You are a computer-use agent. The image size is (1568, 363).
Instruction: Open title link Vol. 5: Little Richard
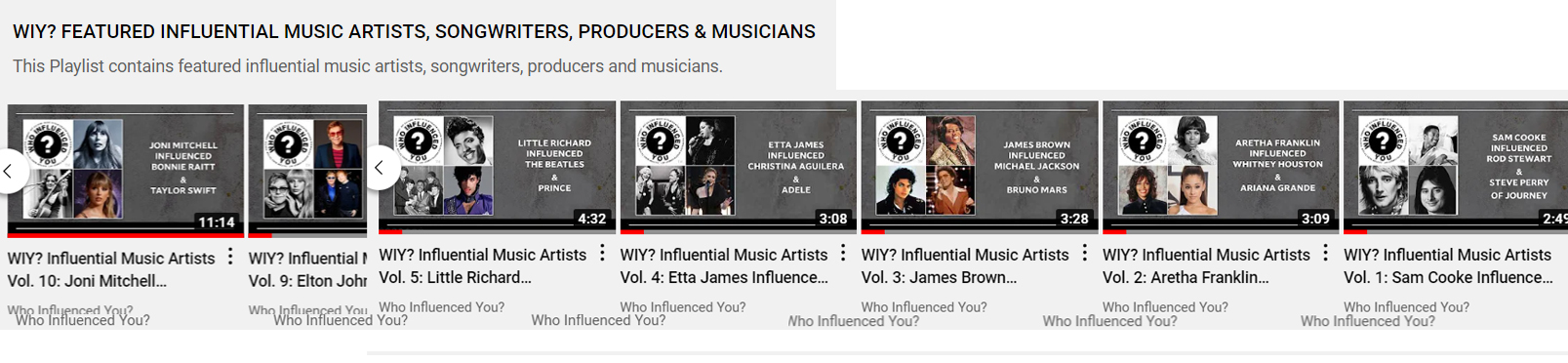483,265
